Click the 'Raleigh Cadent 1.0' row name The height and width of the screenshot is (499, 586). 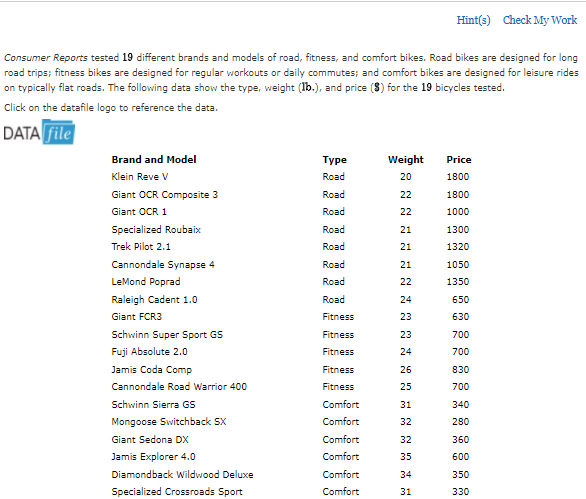154,299
